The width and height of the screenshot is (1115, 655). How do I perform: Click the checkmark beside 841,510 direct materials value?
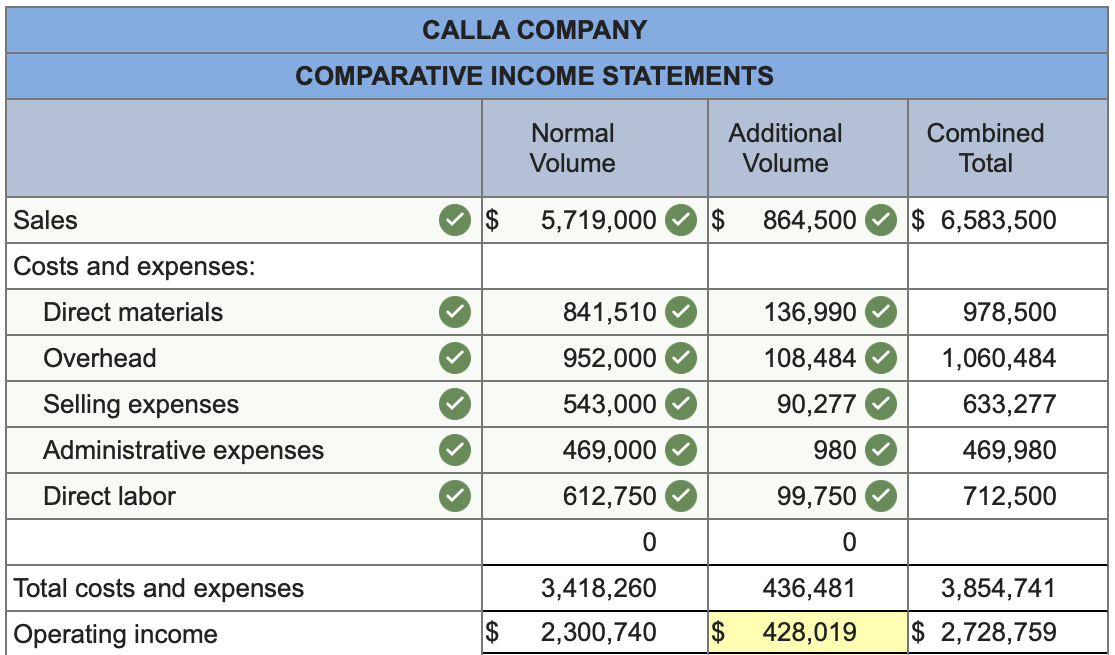(x=678, y=312)
